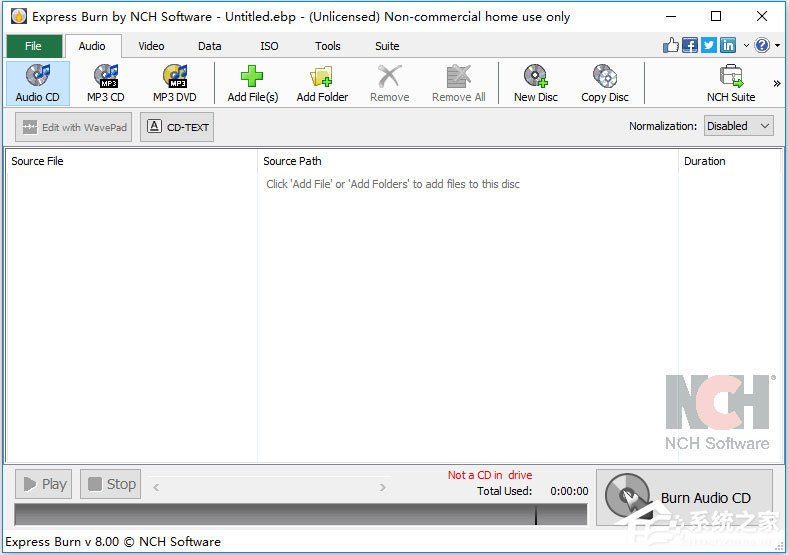Click the Total Used 0:00:00 value
Screen dimensions: 789x555
(x=569, y=491)
